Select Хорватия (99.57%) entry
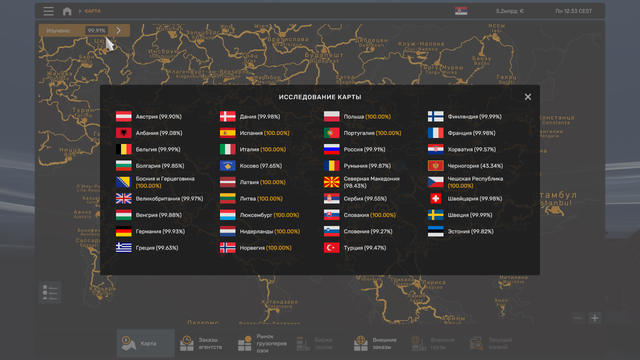Viewport: 640px width, 360px height. coord(462,149)
